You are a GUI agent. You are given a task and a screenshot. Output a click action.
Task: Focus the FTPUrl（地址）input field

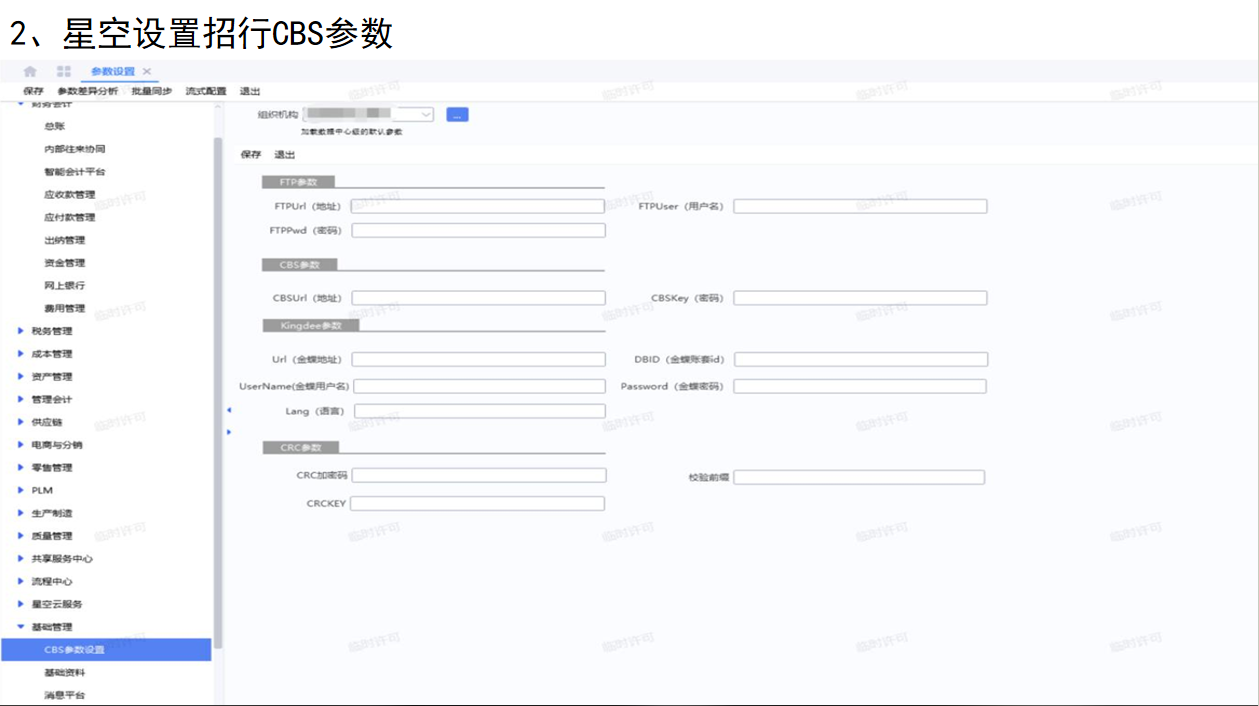(x=478, y=206)
